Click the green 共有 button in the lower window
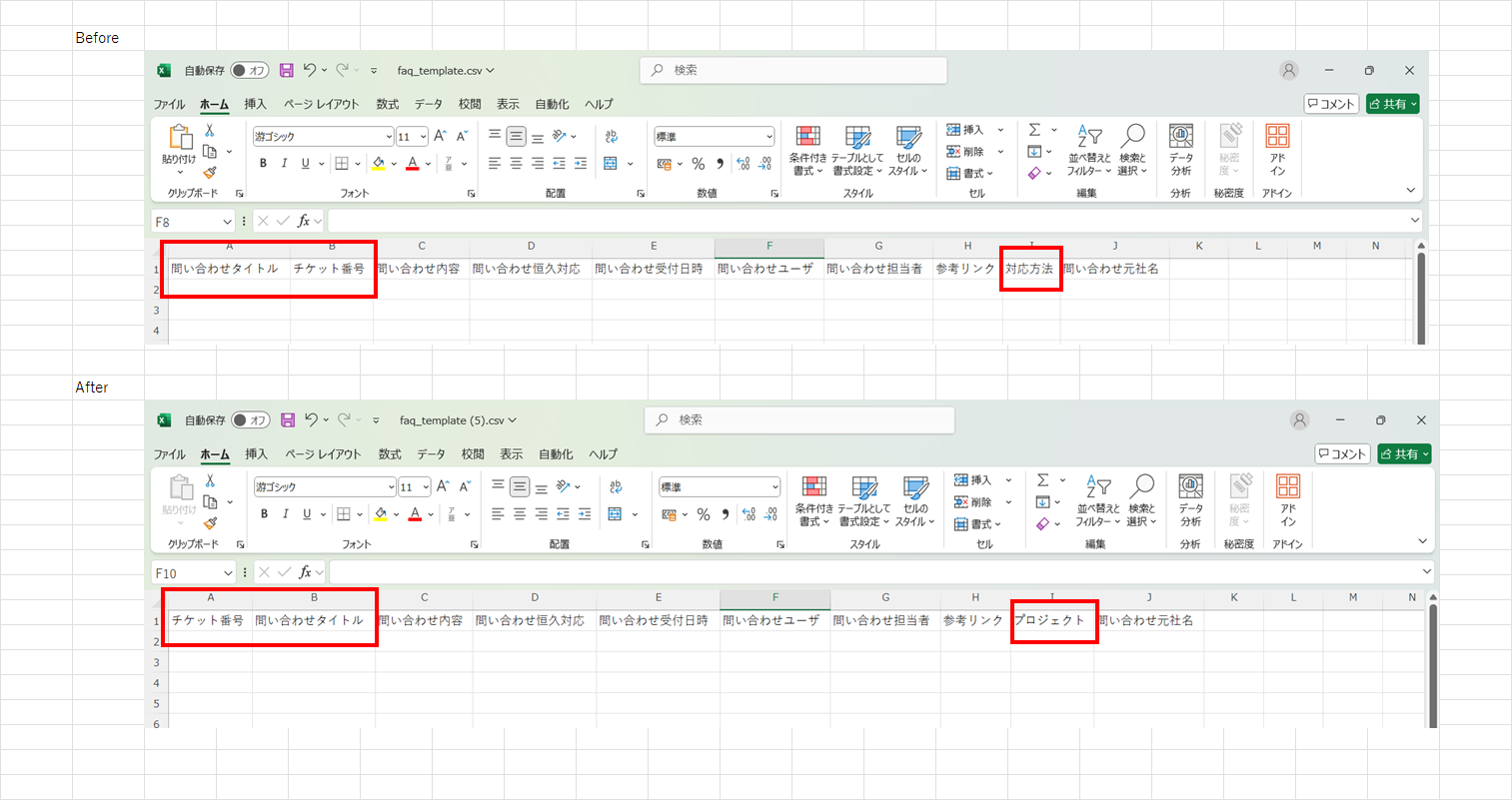Image resolution: width=1512 pixels, height=800 pixels. [1403, 454]
